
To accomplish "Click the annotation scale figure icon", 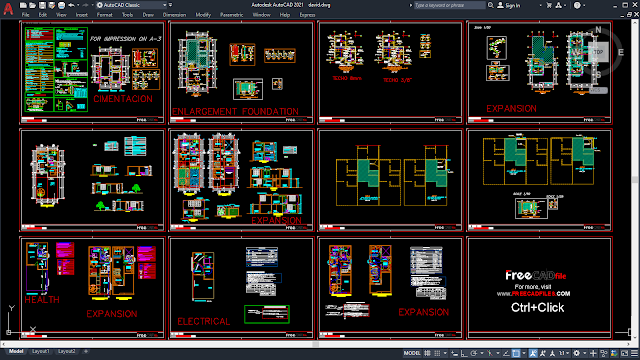I will [552, 353].
